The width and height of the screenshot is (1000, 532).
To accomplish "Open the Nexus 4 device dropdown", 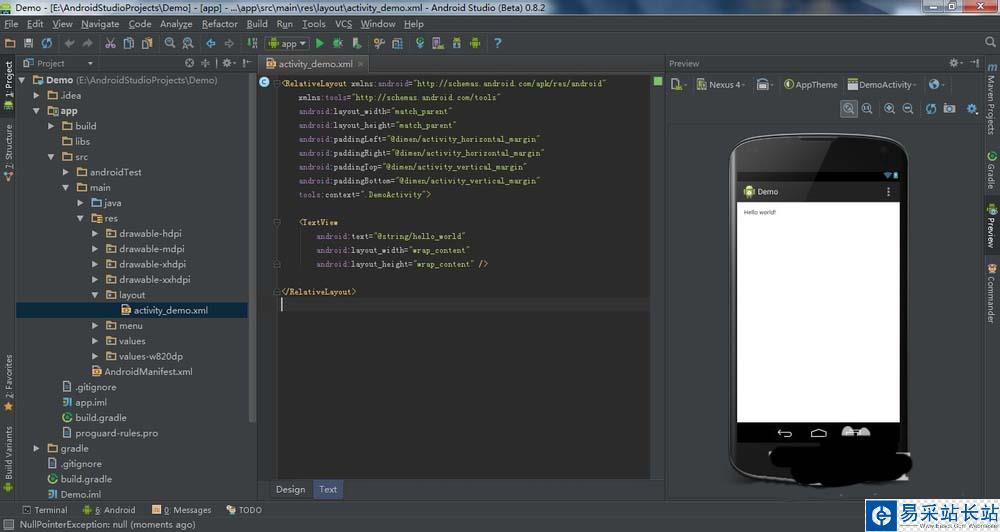I will coord(721,84).
